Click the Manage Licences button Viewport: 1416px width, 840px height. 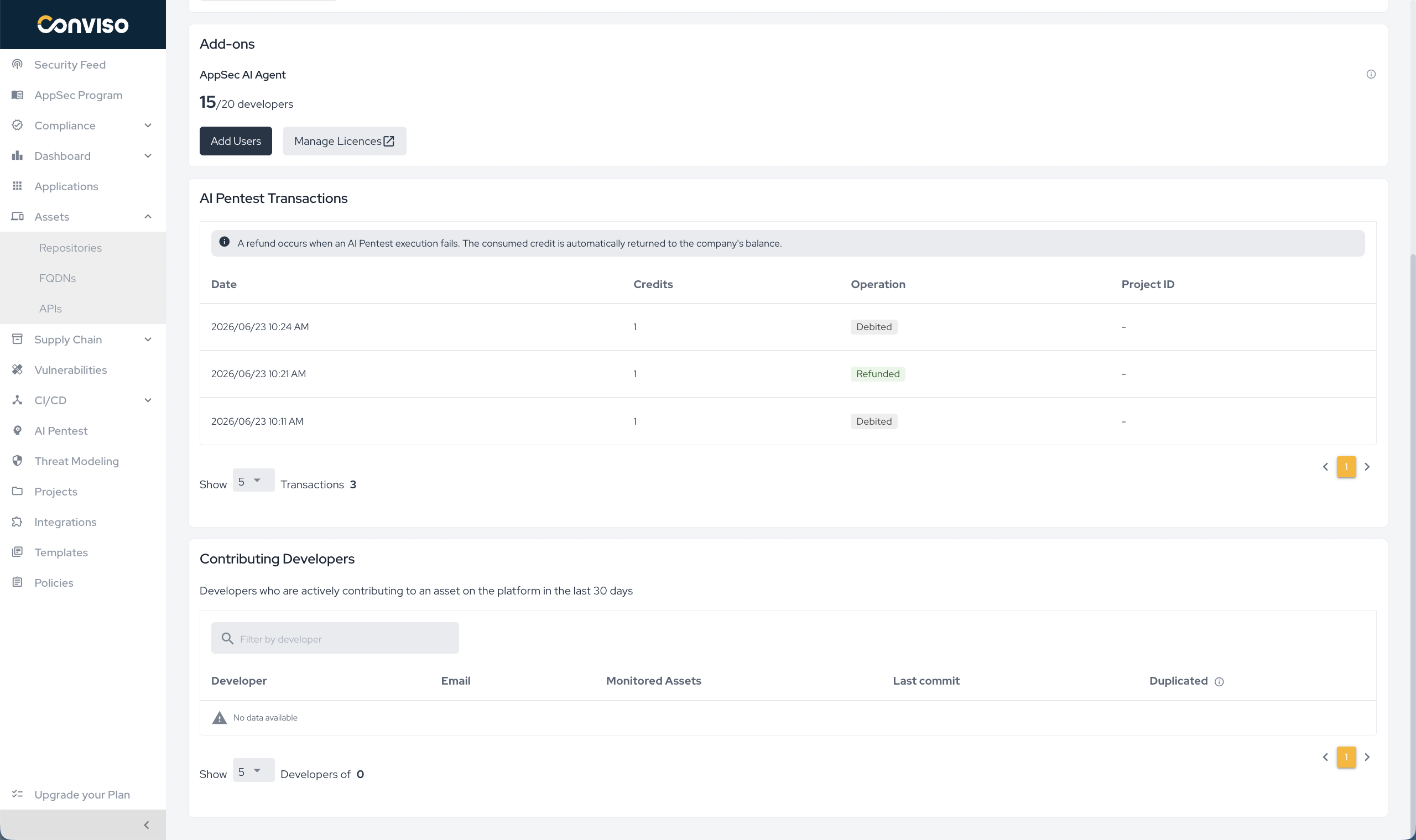point(344,141)
